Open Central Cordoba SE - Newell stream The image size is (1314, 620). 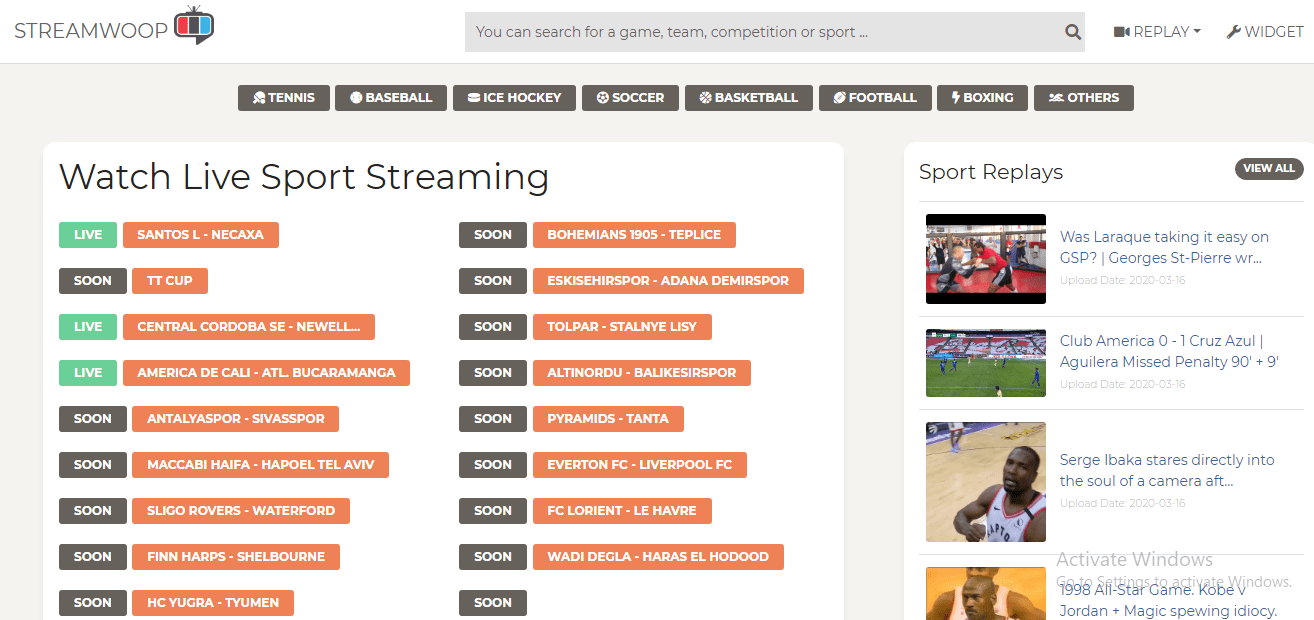point(249,327)
